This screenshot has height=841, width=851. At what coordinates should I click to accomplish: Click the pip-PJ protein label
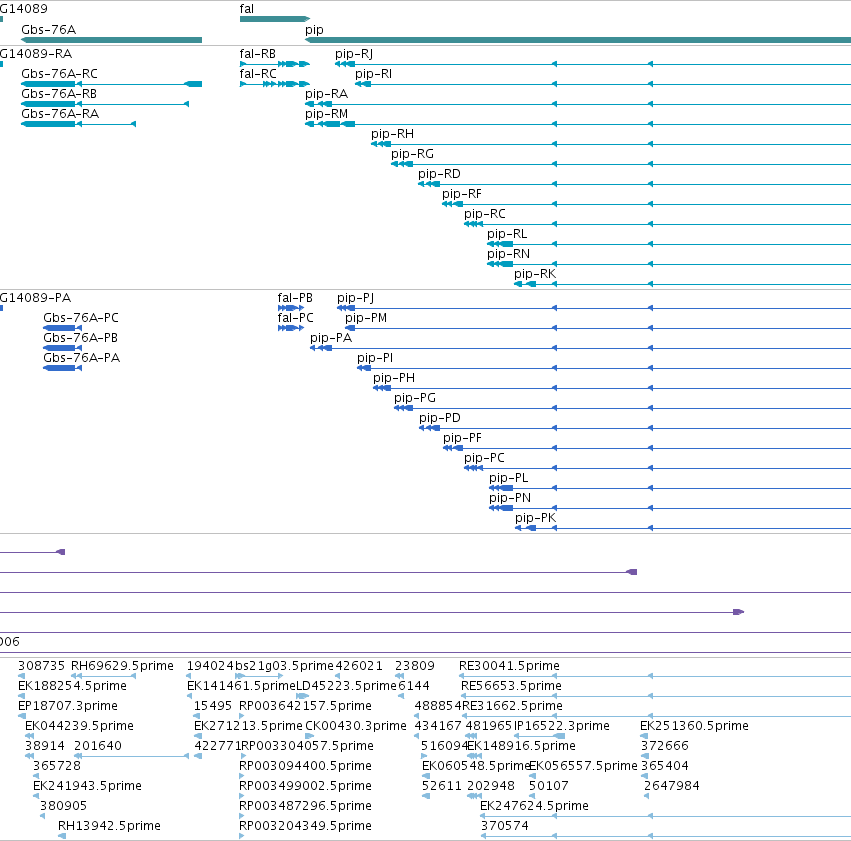pyautogui.click(x=355, y=298)
